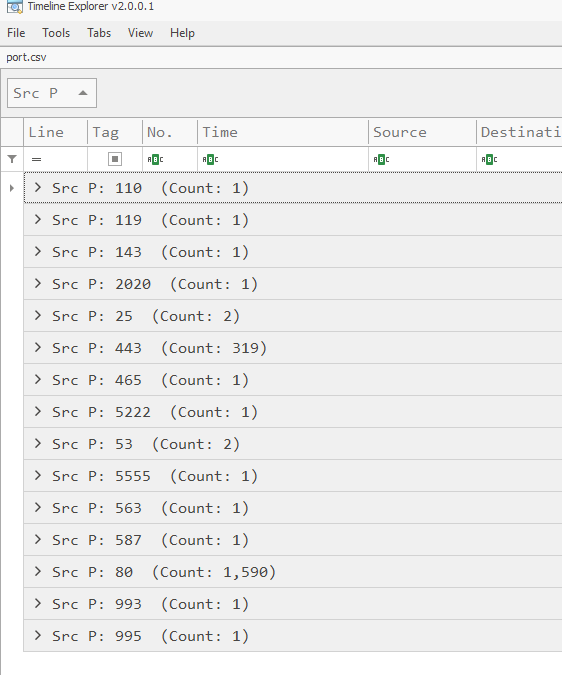Click the Src P group panel chip
This screenshot has width=562, height=675.
(x=52, y=93)
